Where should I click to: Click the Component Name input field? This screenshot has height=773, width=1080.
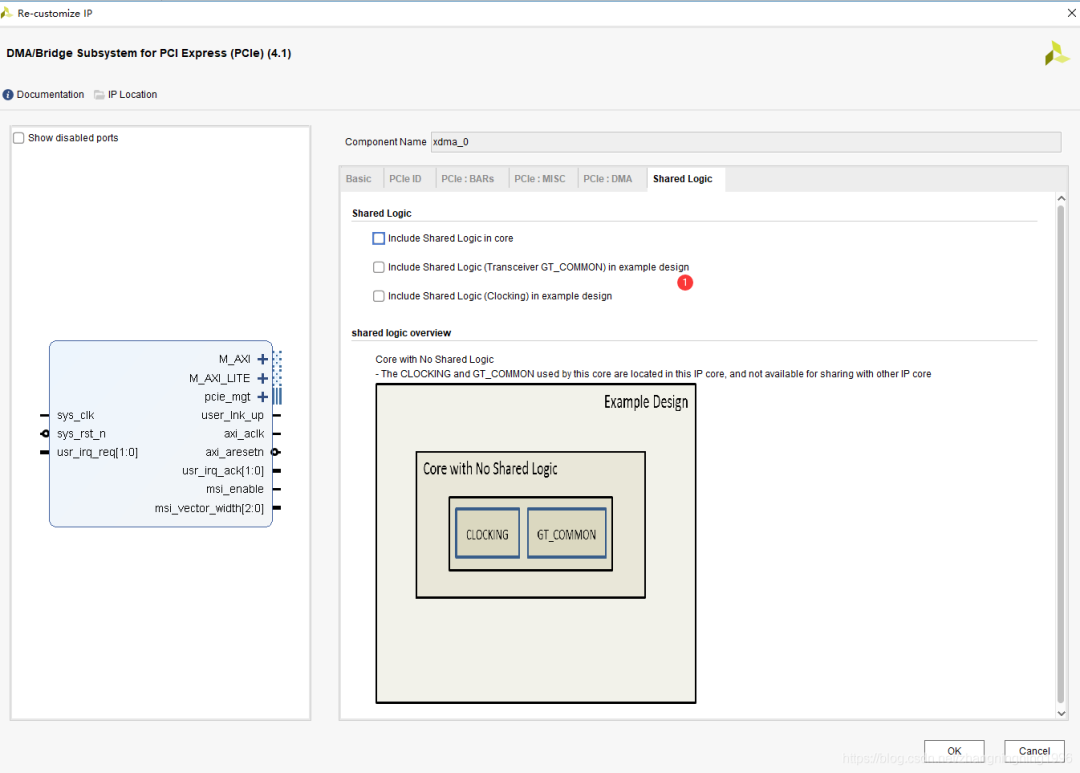745,142
